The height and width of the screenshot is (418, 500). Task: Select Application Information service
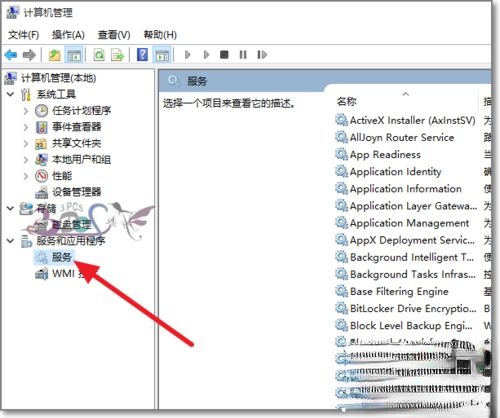click(406, 189)
